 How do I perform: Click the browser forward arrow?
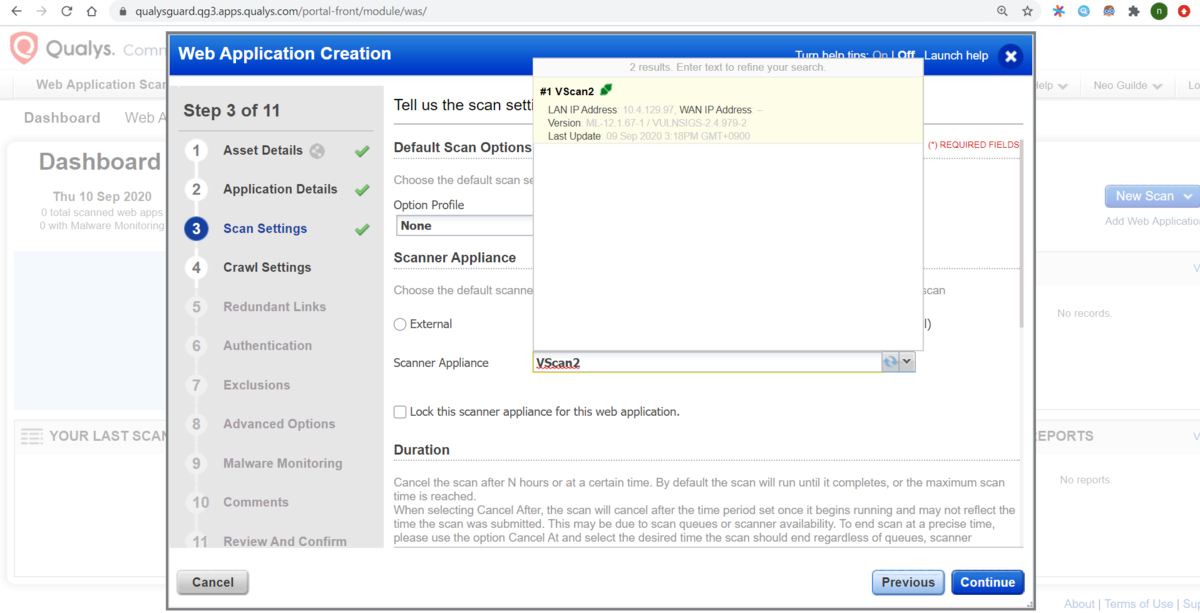click(x=41, y=12)
